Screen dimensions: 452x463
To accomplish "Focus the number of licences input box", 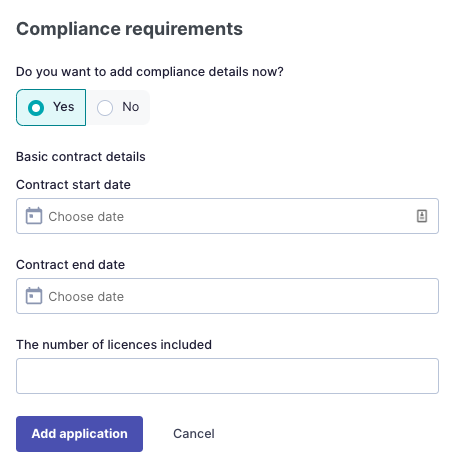I will 227,376.
